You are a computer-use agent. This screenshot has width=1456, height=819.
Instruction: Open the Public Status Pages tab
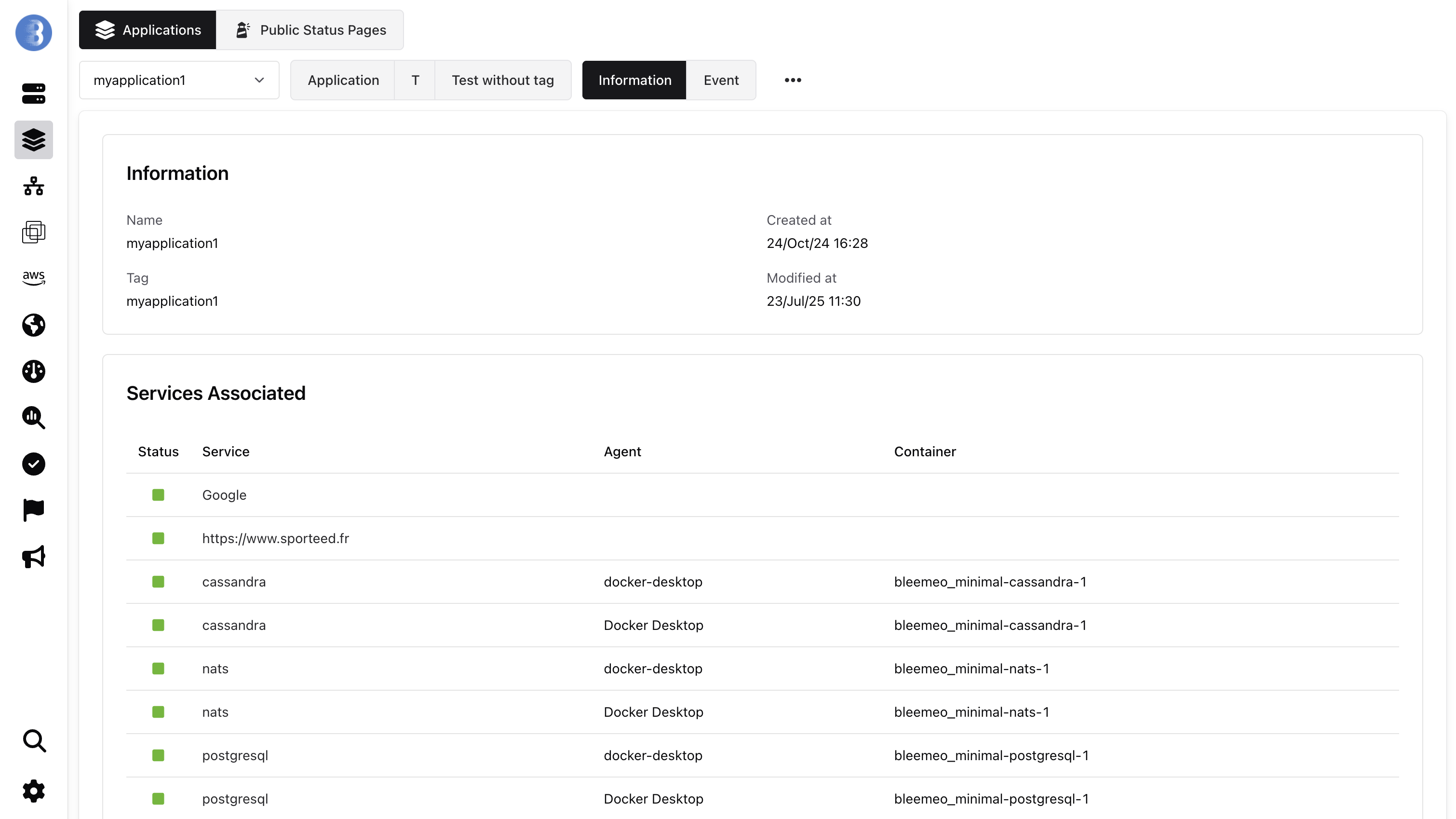310,30
